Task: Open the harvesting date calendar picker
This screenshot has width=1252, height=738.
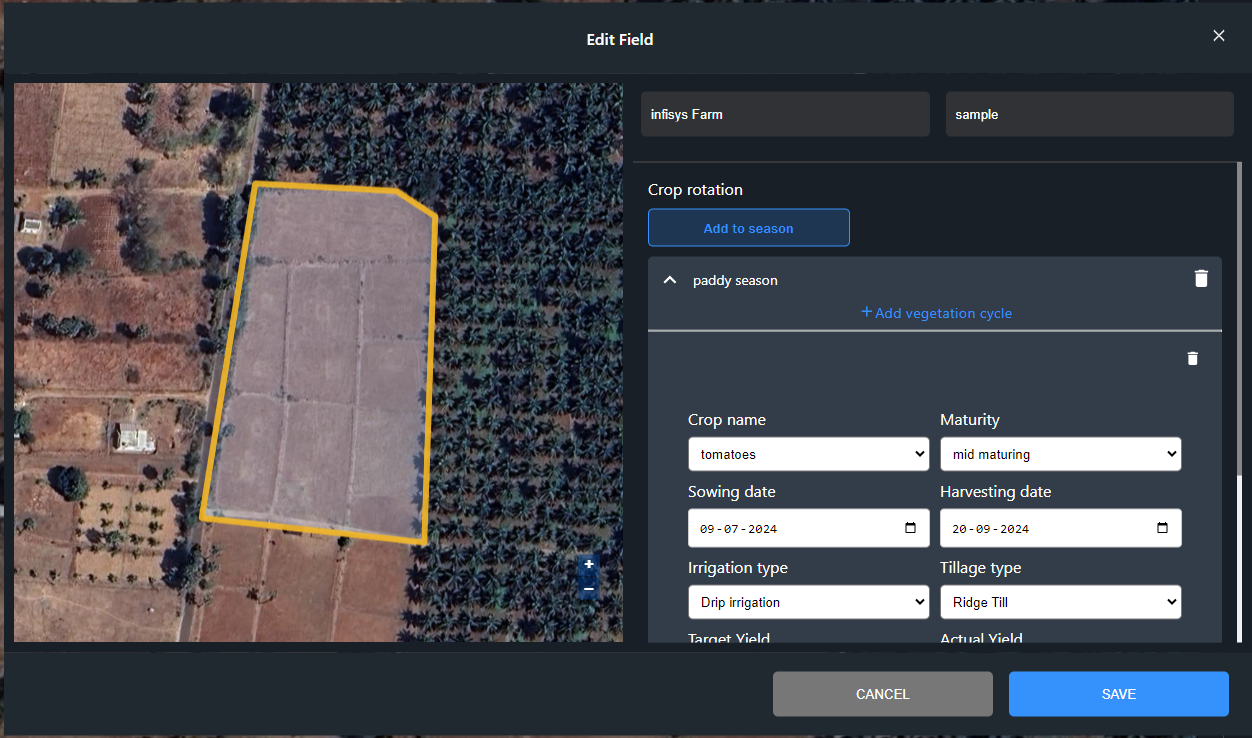Action: click(x=1162, y=528)
